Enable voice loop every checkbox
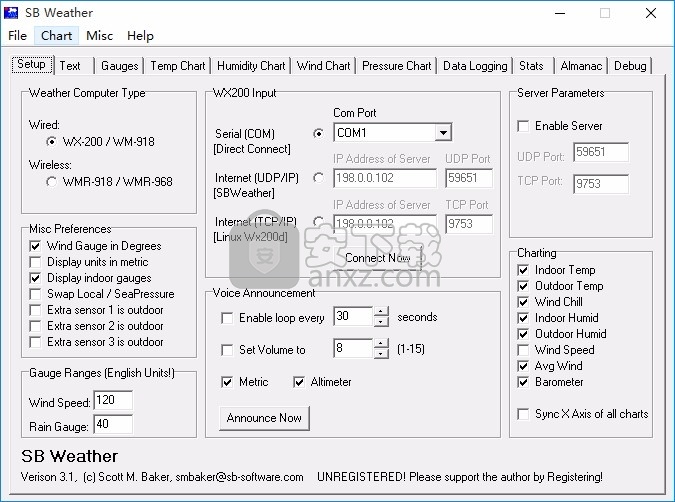Viewport: 675px width, 502px height. tap(227, 318)
